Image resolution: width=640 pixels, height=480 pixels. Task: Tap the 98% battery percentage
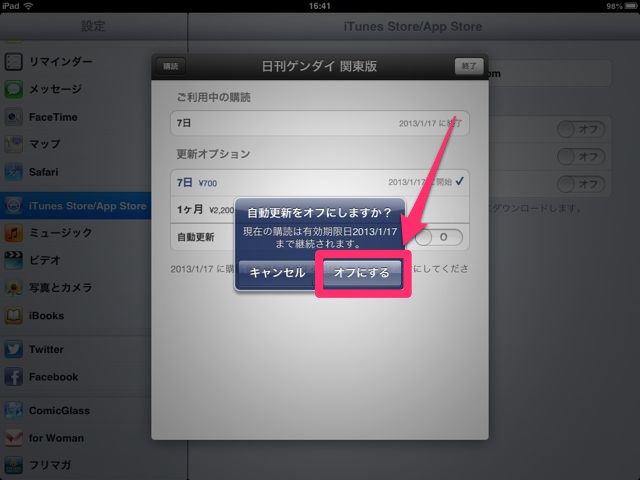point(614,6)
